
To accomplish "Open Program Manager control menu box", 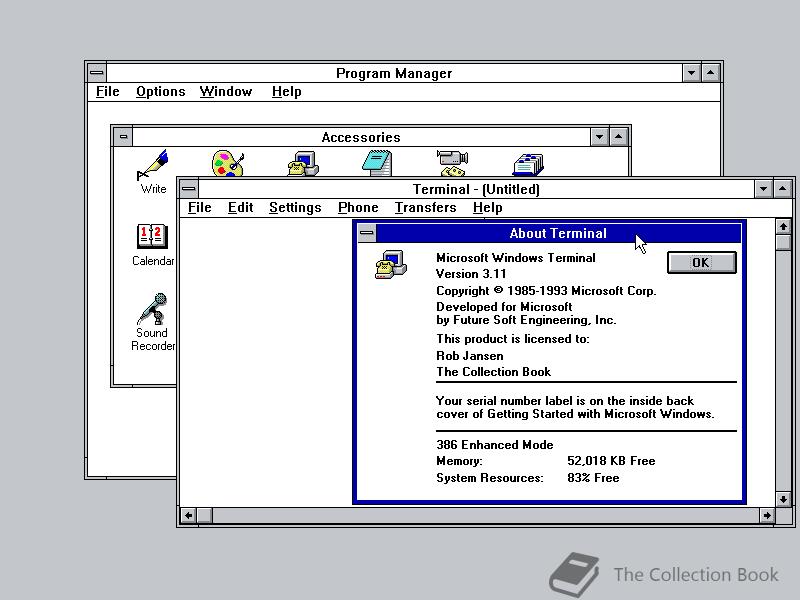I will [97, 73].
